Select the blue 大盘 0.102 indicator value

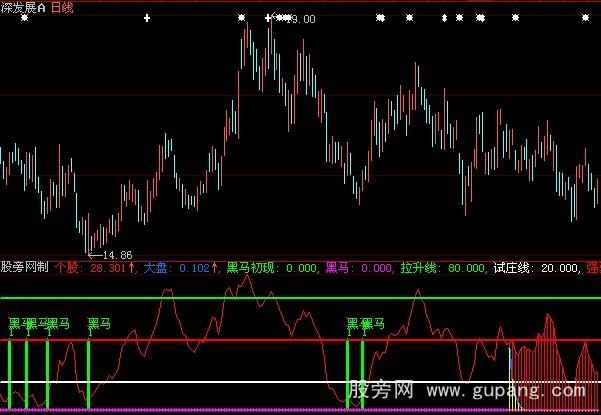click(180, 267)
